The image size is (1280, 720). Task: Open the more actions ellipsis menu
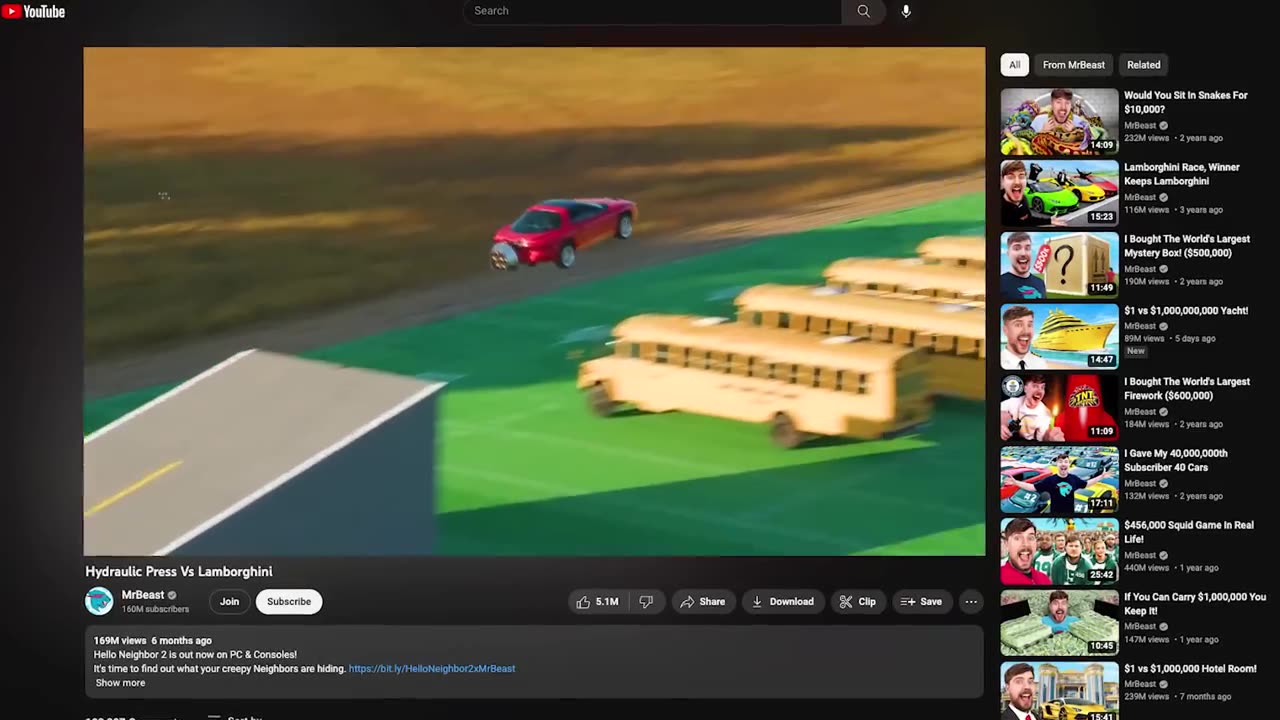coord(971,602)
